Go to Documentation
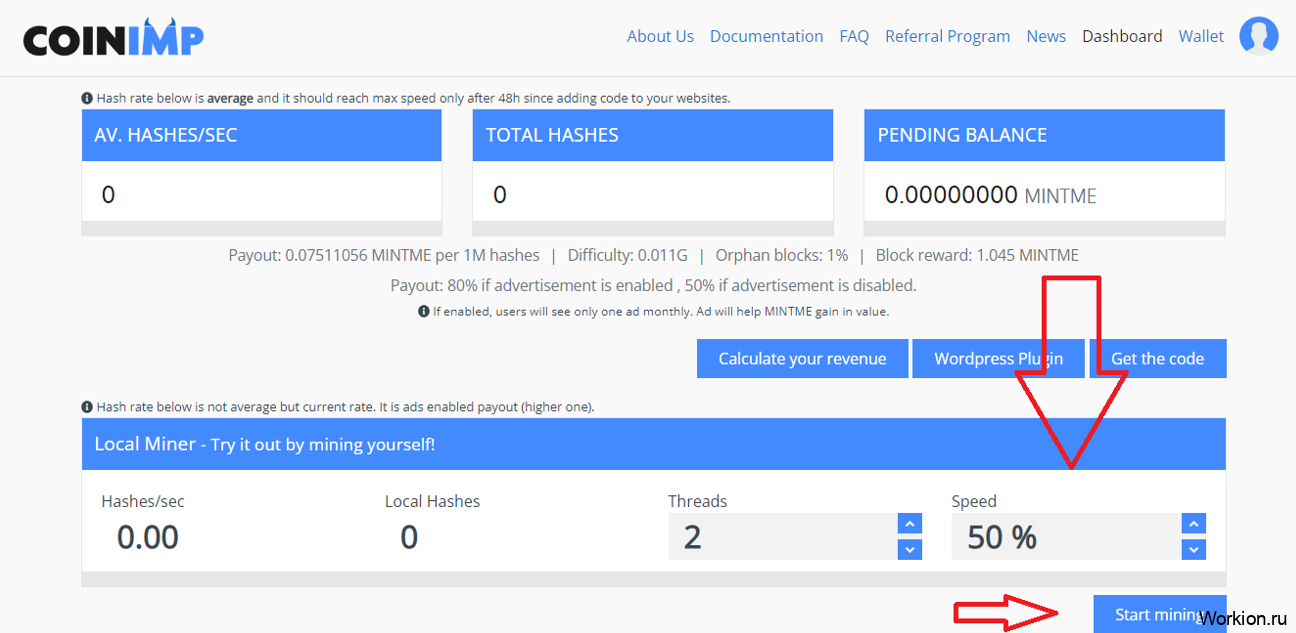Image resolution: width=1296 pixels, height=633 pixels. [766, 36]
